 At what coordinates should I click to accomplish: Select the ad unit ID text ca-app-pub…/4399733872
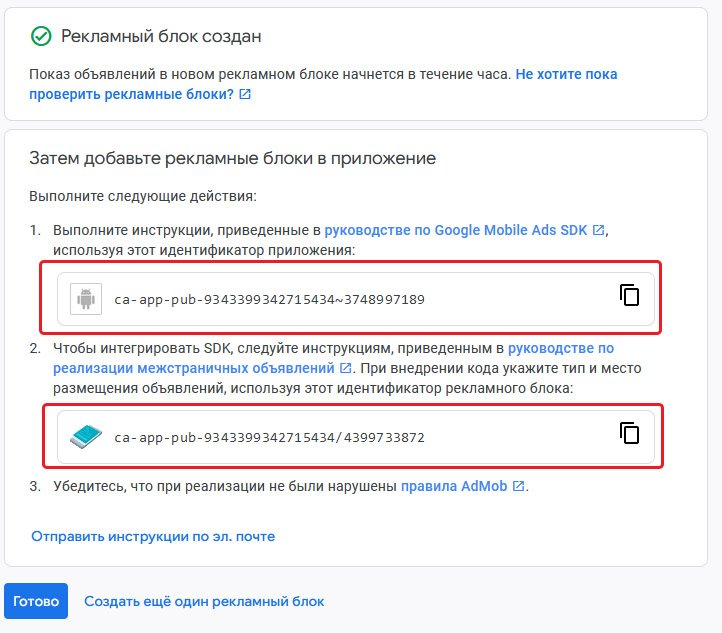tap(270, 437)
